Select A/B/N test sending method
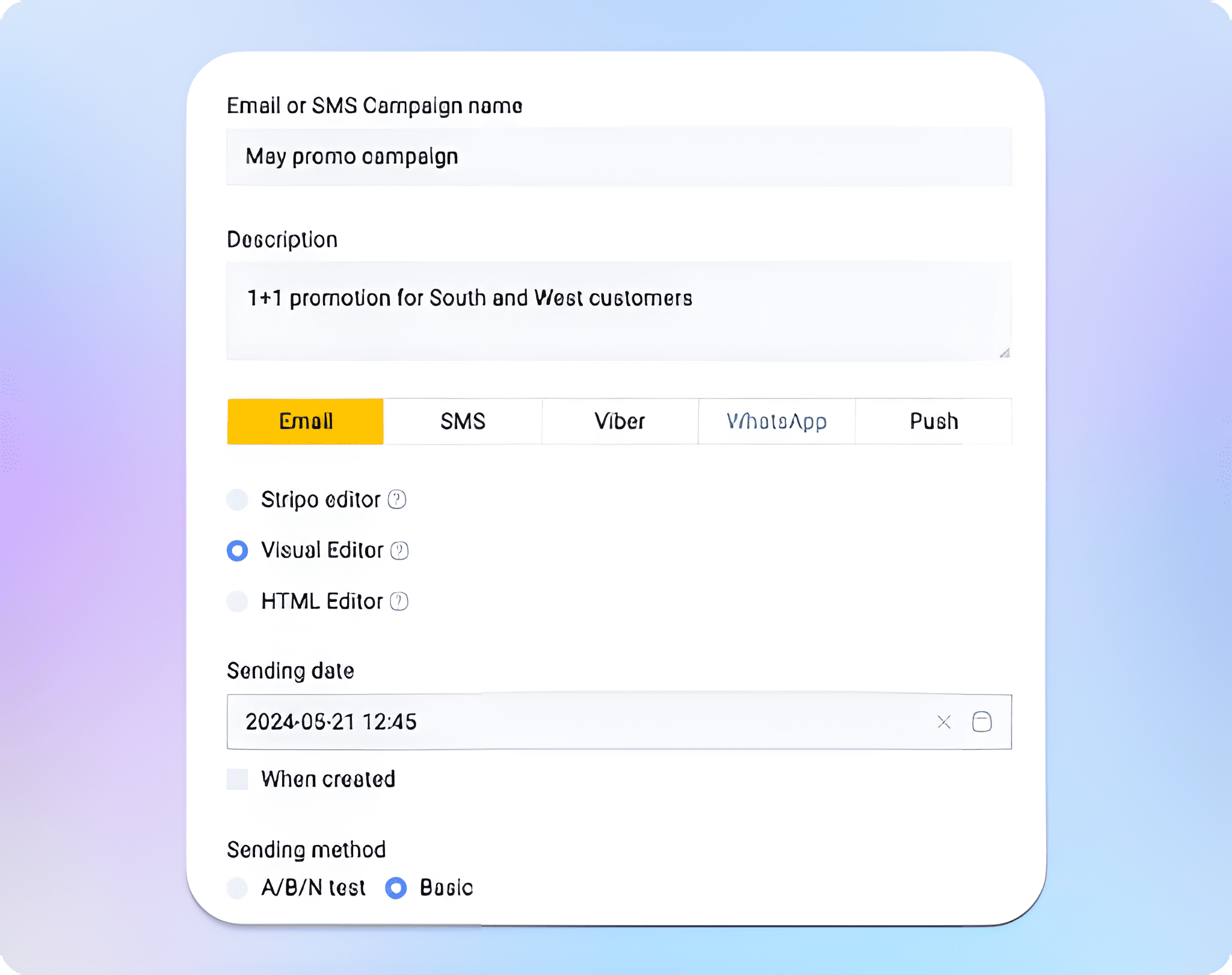 [238, 888]
